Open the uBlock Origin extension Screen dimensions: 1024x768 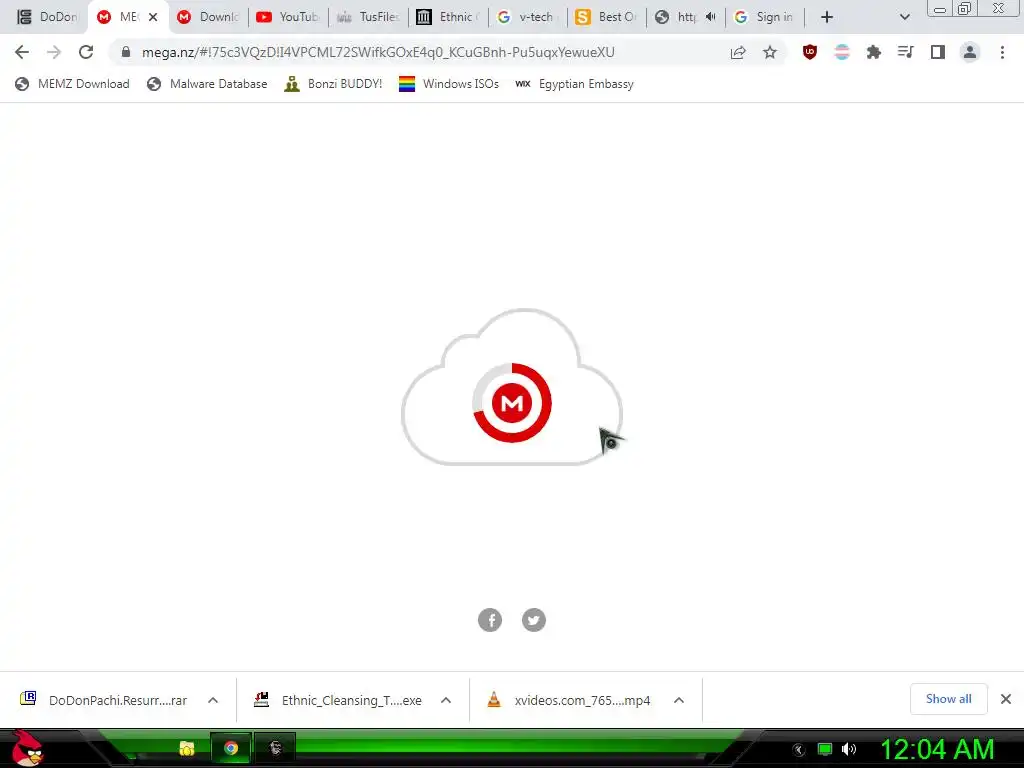[810, 52]
